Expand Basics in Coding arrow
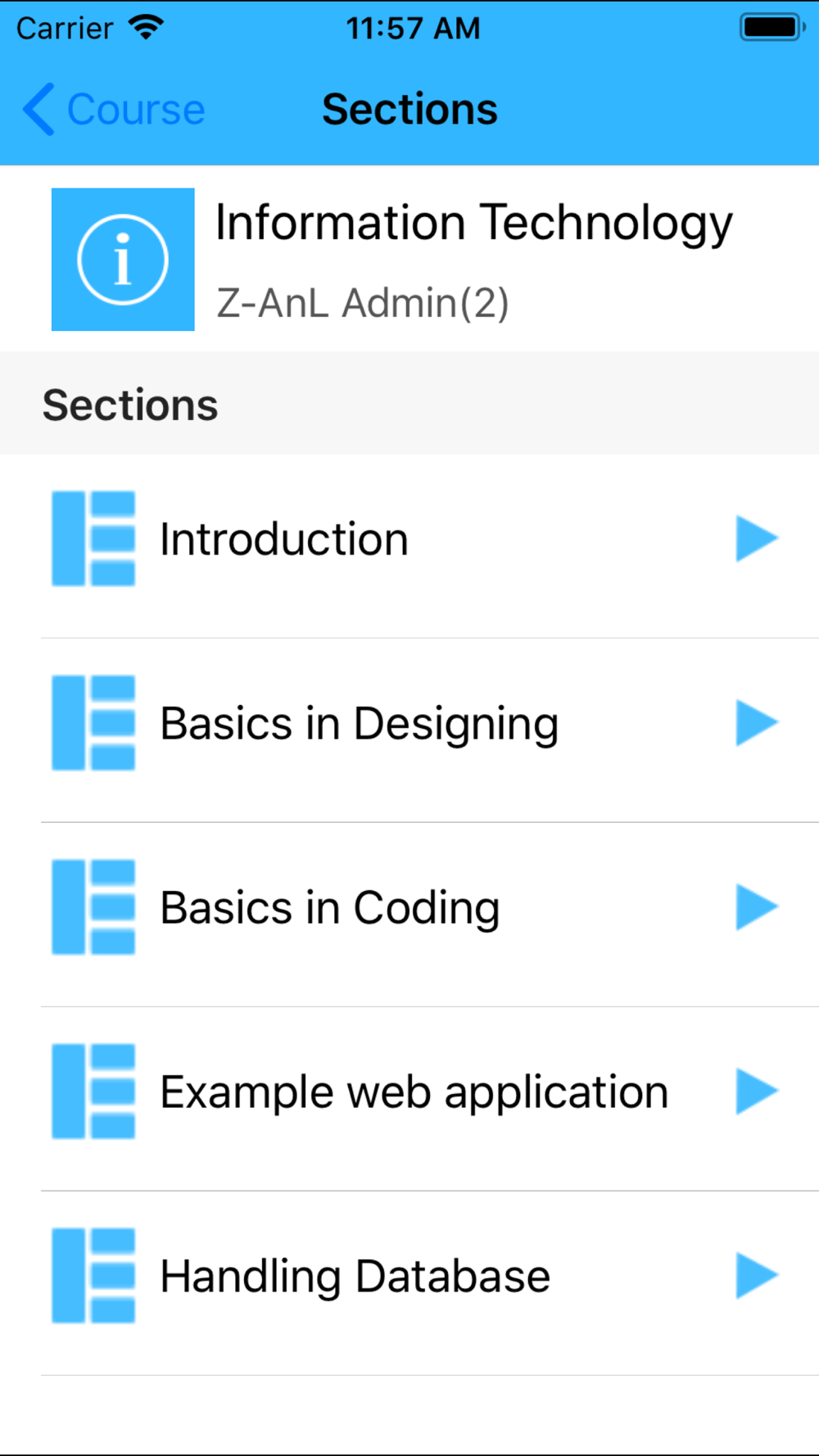 (755, 907)
